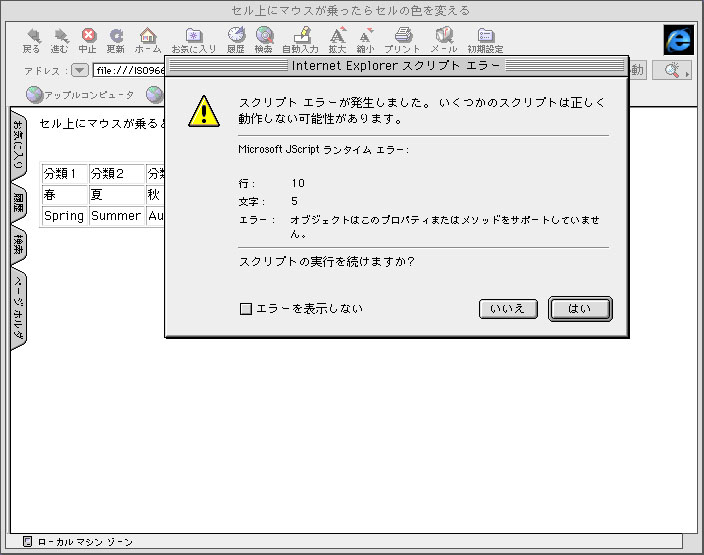Viewport: 704px width, 555px height.
Task: Click the スクリプトの実行を続けますか? text
Action: point(327,261)
